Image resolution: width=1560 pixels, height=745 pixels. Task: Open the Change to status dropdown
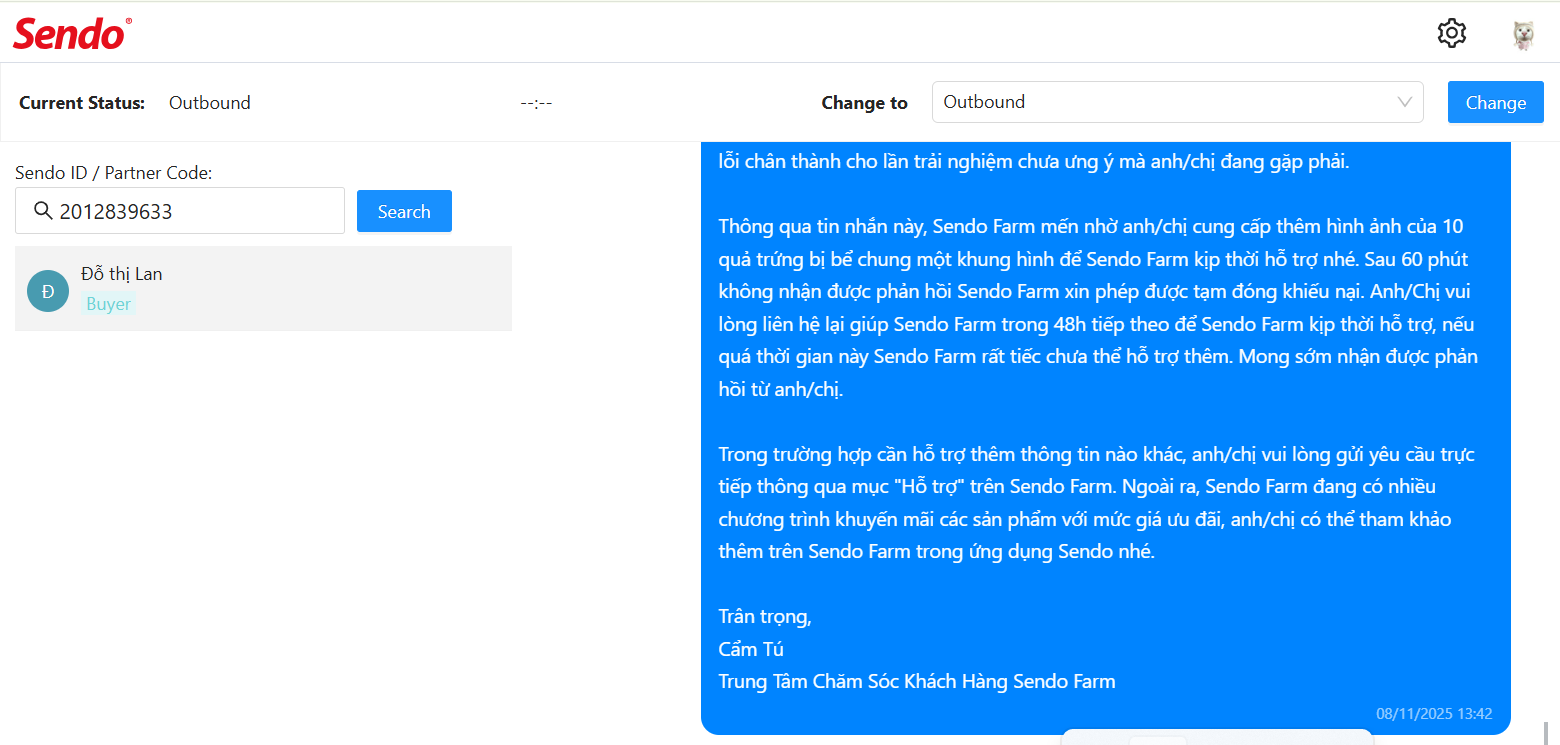(x=1177, y=102)
